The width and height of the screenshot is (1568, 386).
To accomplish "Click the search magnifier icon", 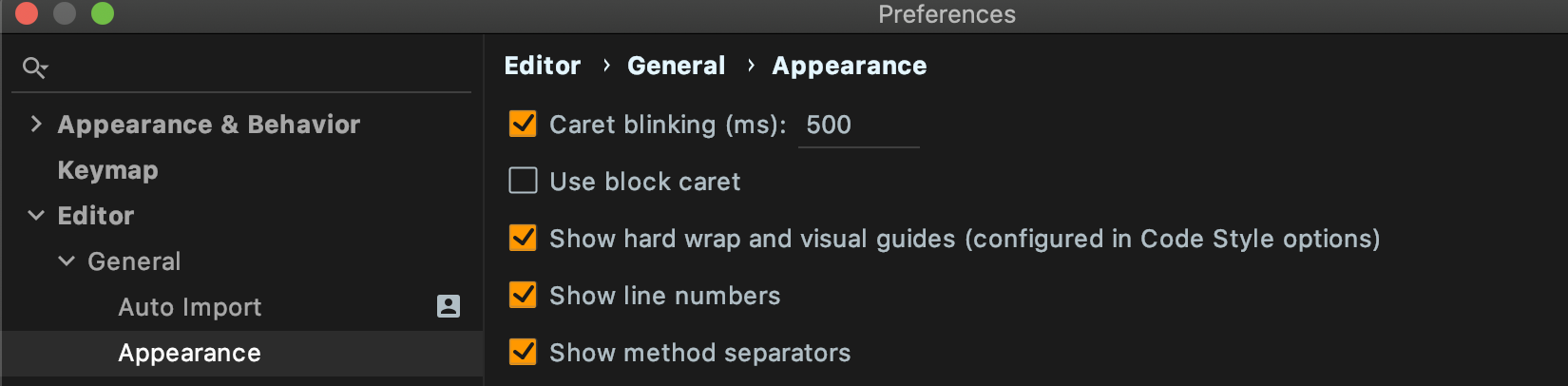I will point(35,68).
